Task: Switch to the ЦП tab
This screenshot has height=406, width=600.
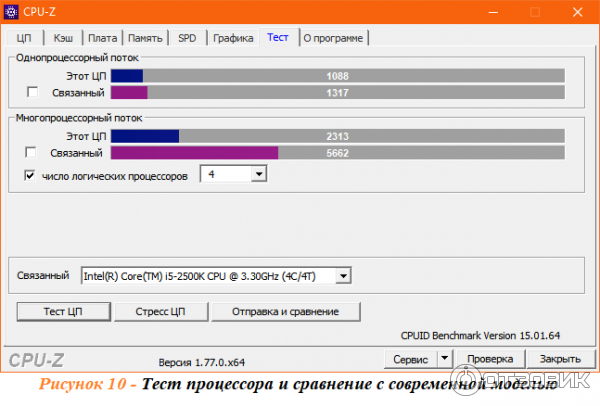Action: pyautogui.click(x=25, y=38)
